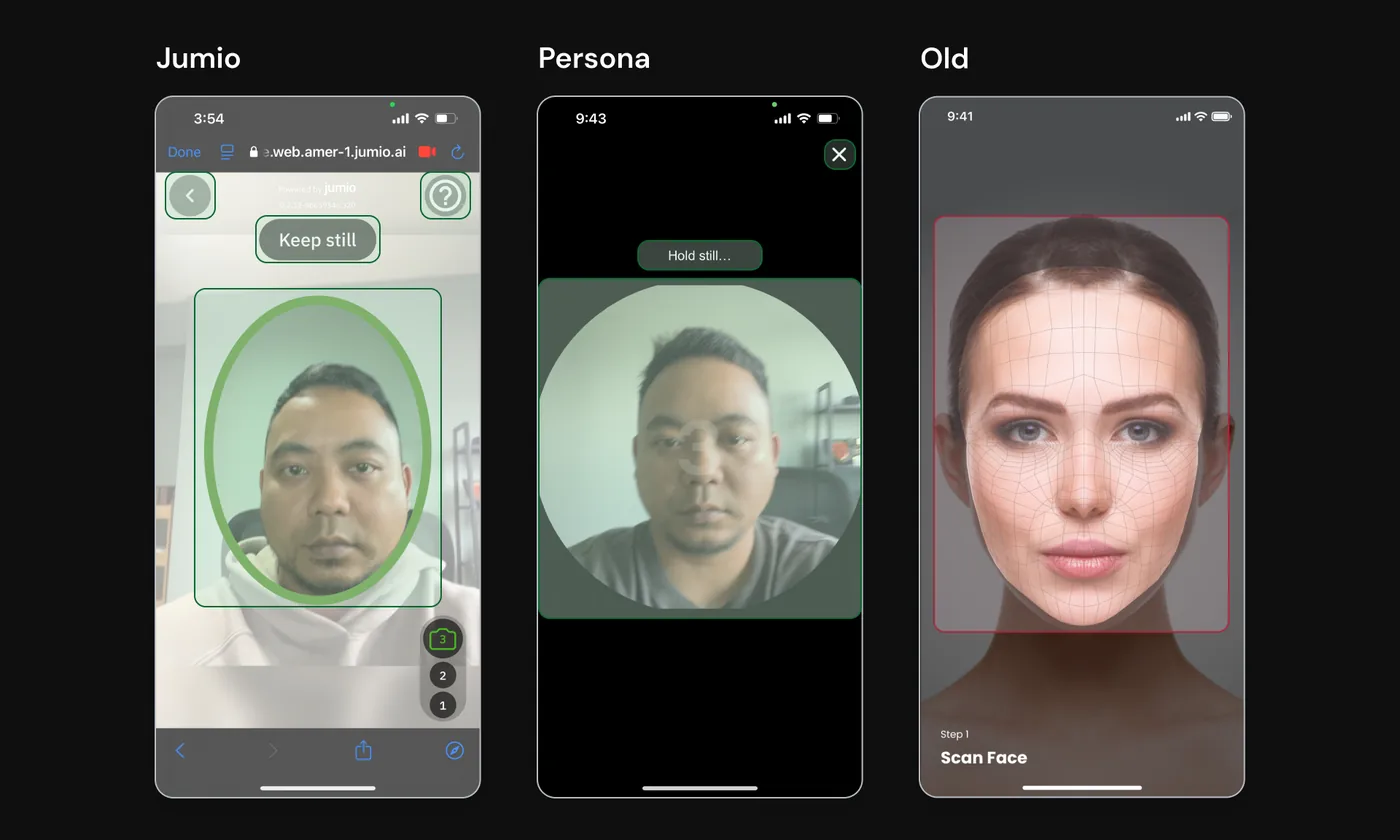Click the Step 1 label in the Old screen
The height and width of the screenshot is (840, 1400).
click(955, 734)
